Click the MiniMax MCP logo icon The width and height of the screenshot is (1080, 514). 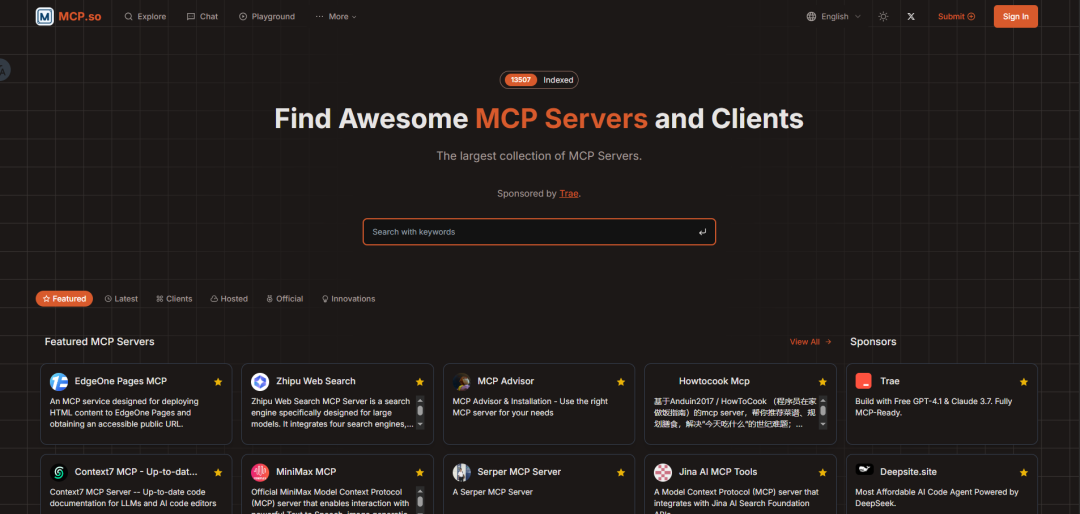click(x=260, y=472)
